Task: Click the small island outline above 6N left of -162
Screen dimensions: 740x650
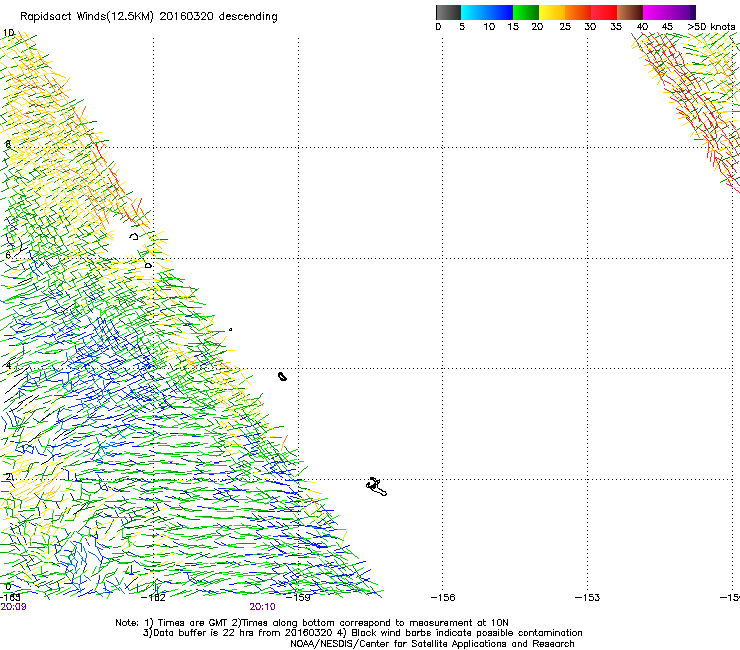Action: tap(134, 236)
